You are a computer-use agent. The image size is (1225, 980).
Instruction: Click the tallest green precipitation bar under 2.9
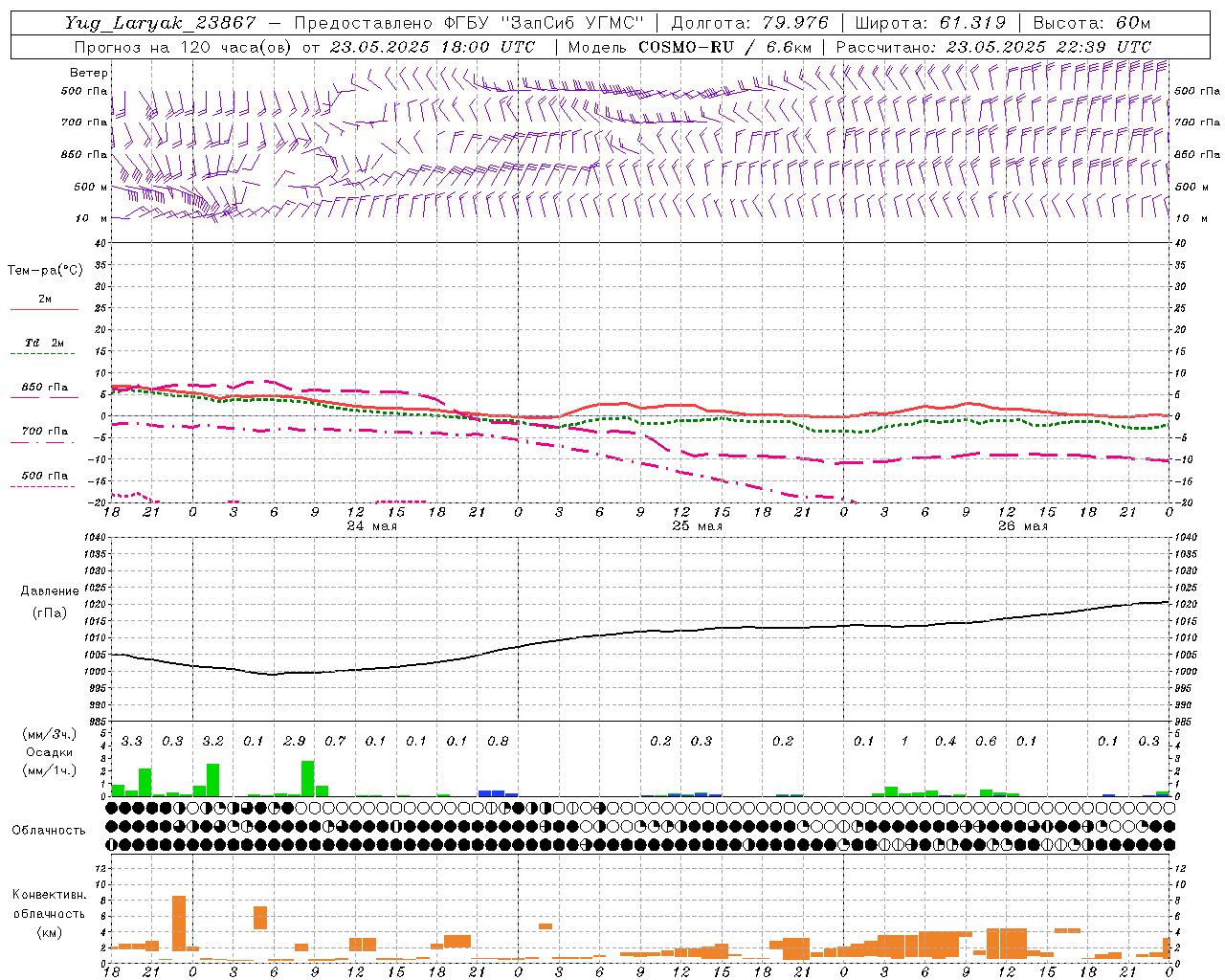308,778
